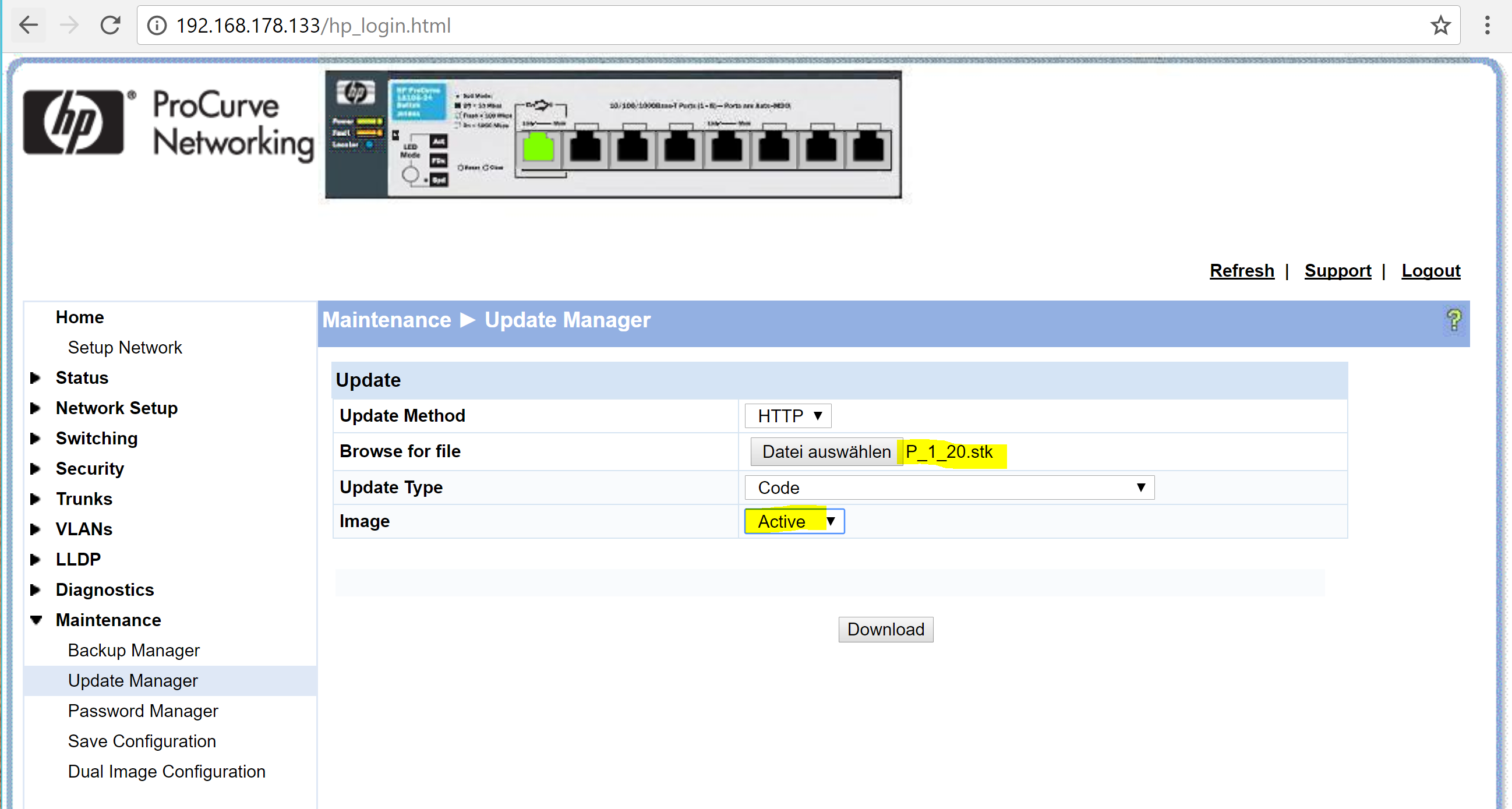Collapse the Maintenance menu section

click(108, 620)
